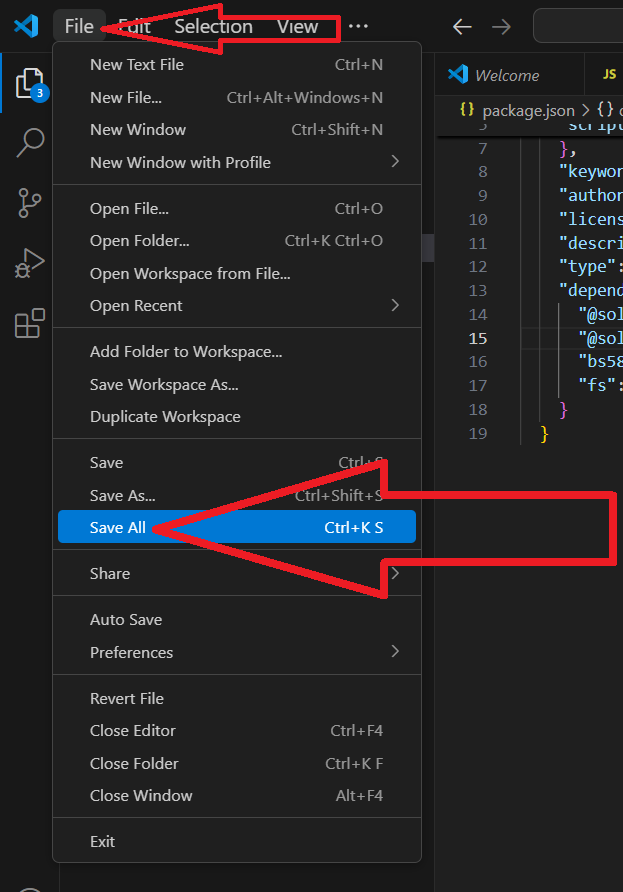Choose Save Workspace As...
Screen dimensions: 623x892
tap(237, 385)
